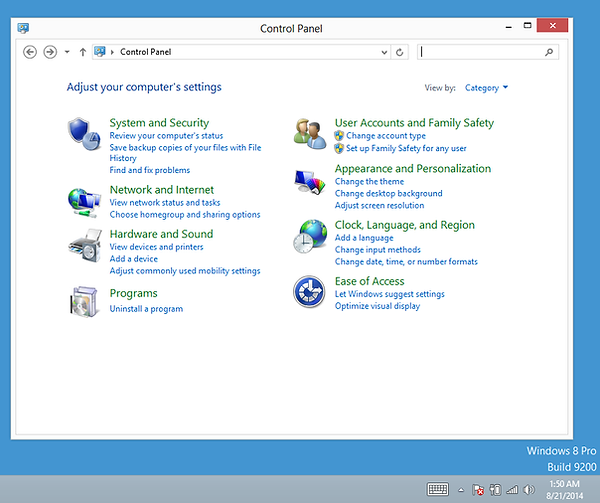Open Action Center flag icon

pos(478,490)
